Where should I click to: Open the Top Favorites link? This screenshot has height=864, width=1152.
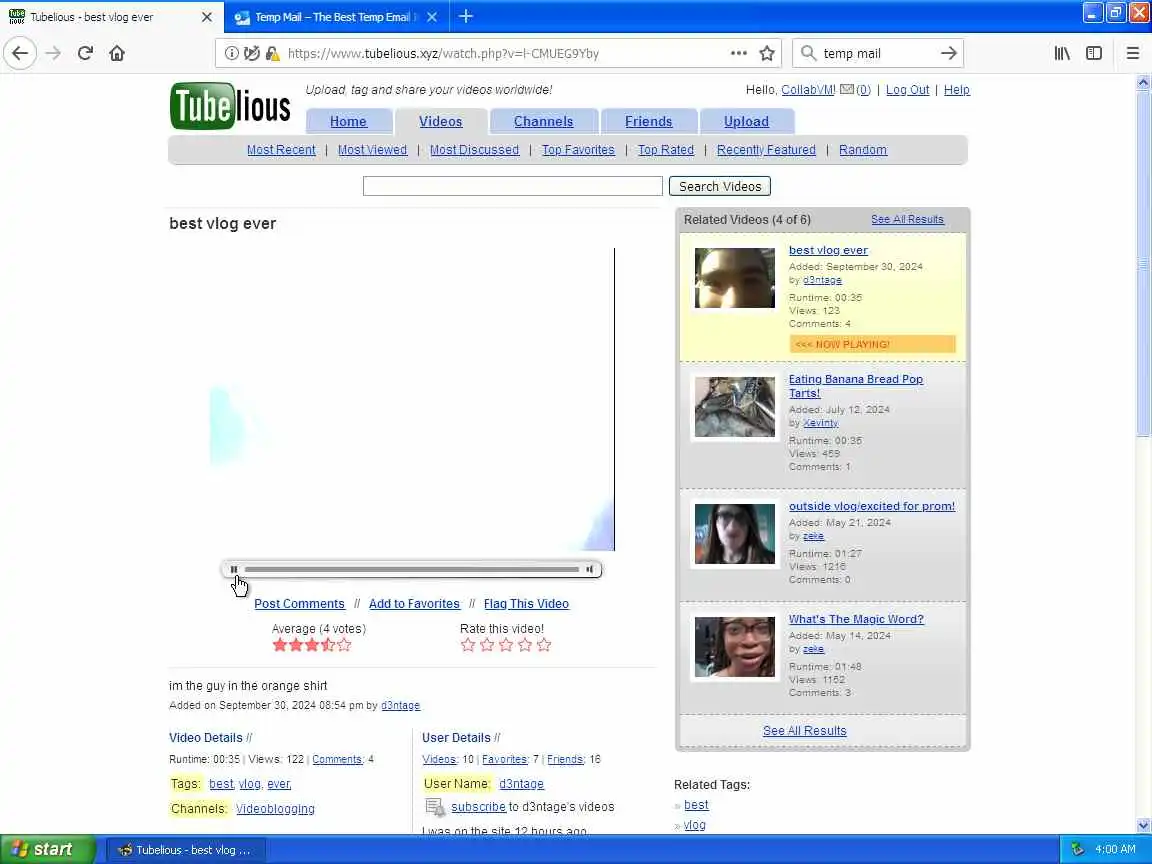[578, 150]
